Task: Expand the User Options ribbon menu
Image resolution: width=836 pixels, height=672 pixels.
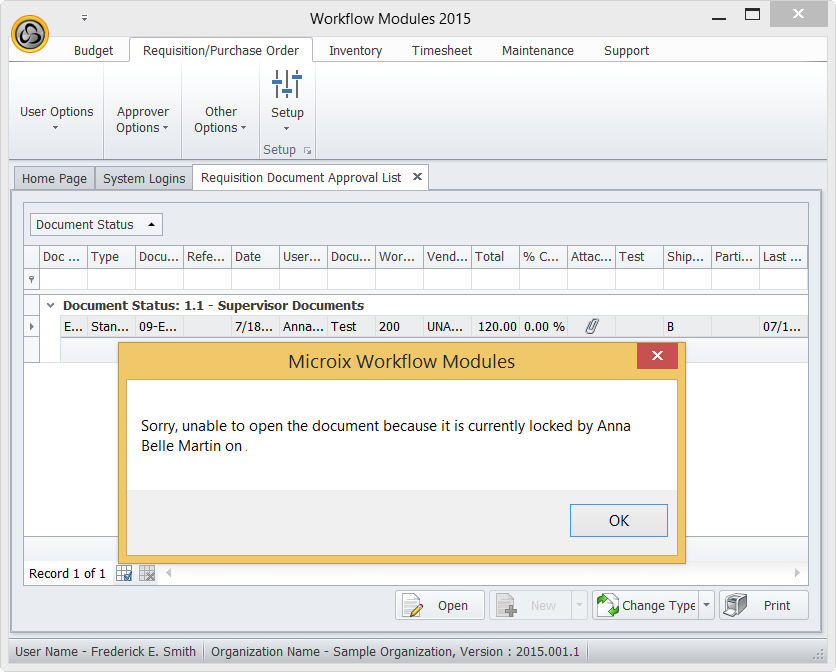Action: (56, 118)
